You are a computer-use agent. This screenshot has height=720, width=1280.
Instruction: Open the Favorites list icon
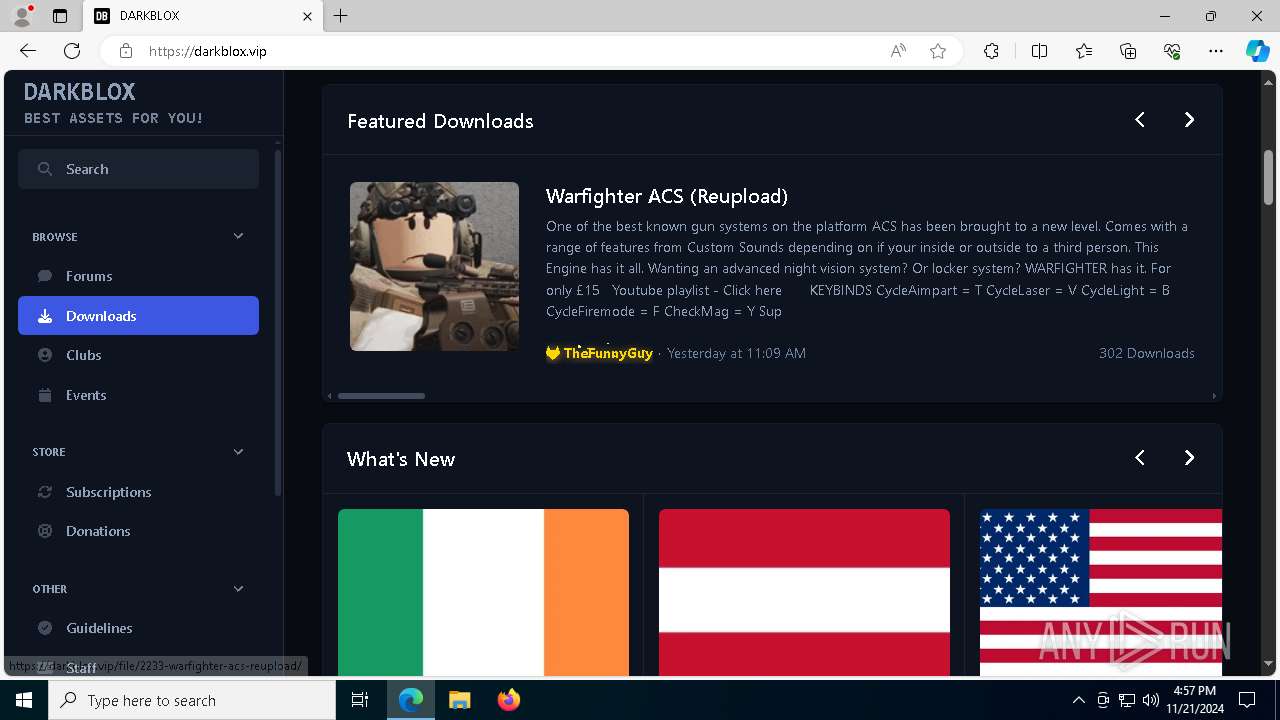[1084, 51]
